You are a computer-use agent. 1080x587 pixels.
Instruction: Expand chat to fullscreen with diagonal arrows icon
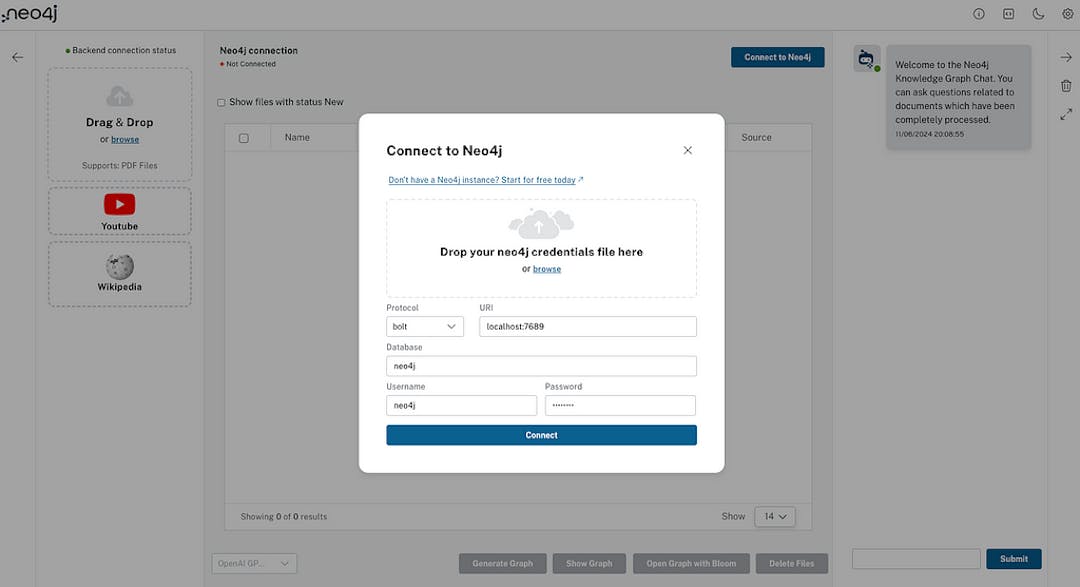coord(1065,113)
